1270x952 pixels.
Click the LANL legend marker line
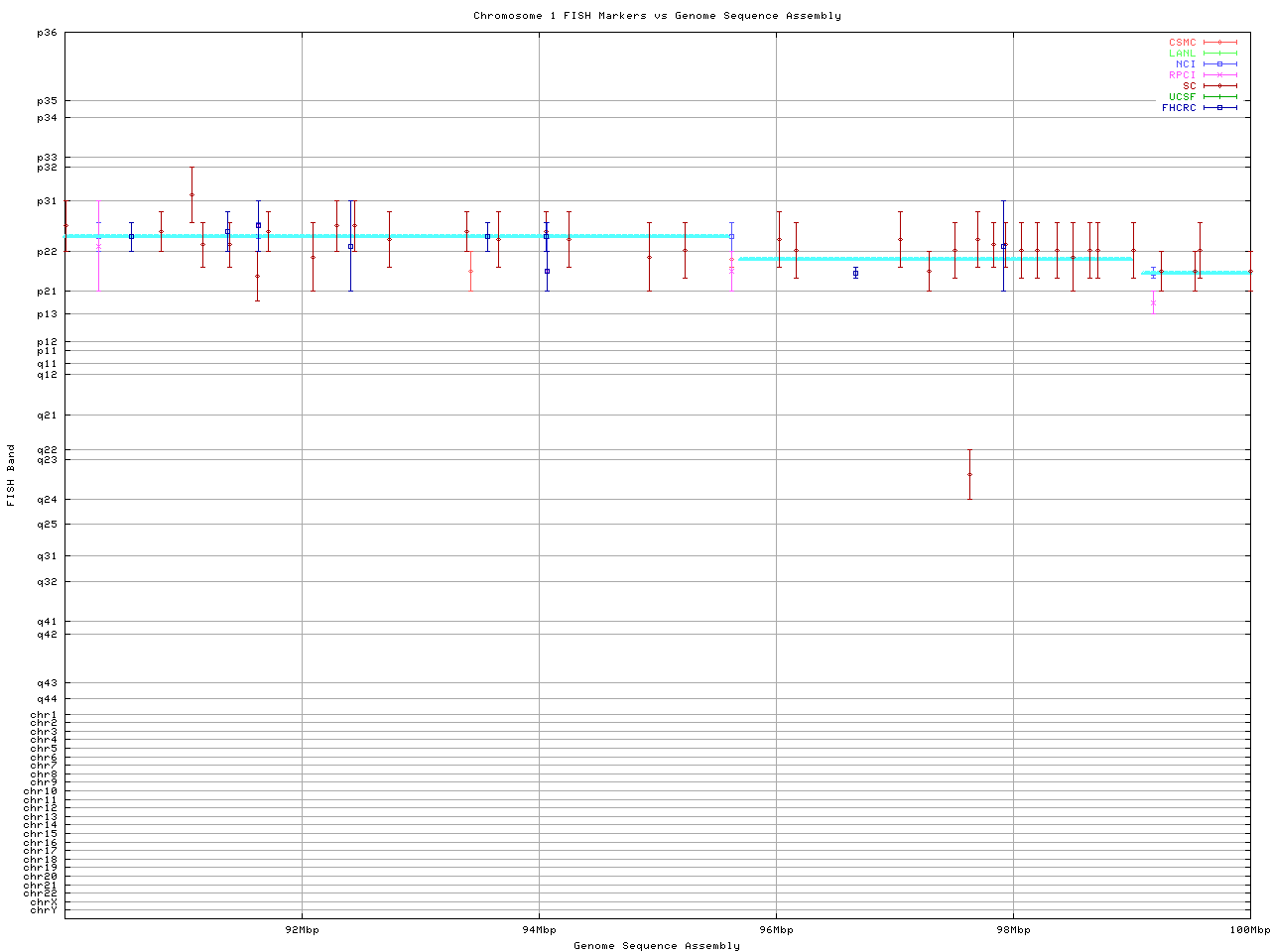click(1219, 54)
